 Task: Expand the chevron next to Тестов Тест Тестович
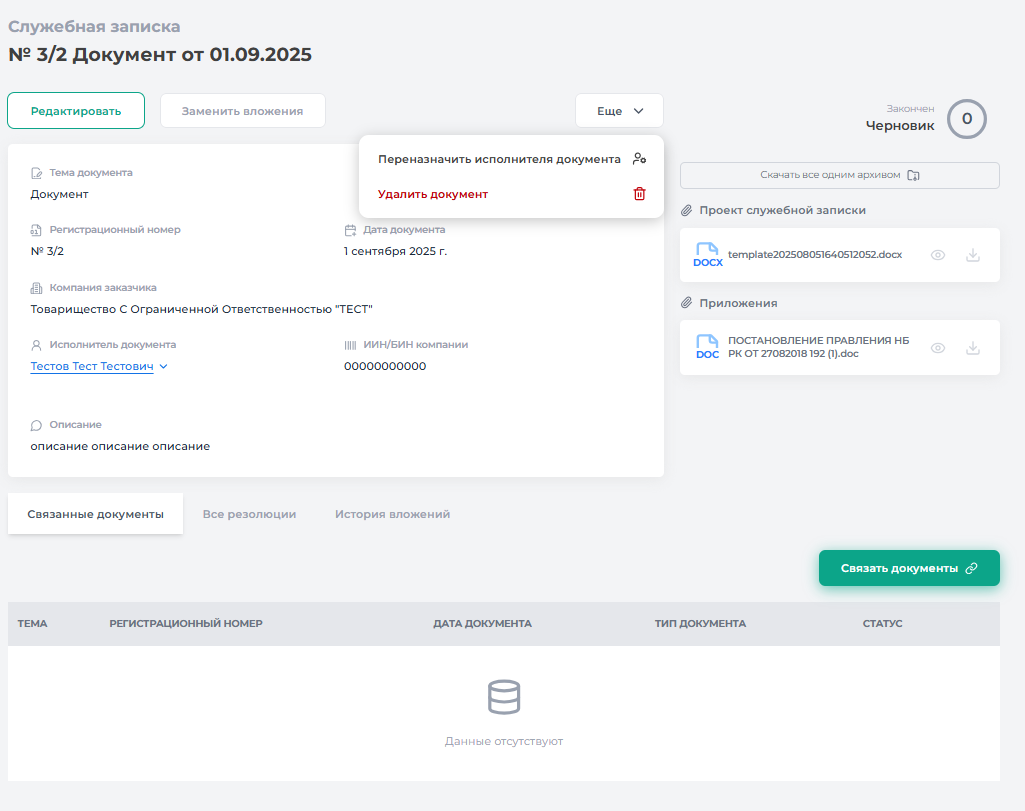(164, 367)
